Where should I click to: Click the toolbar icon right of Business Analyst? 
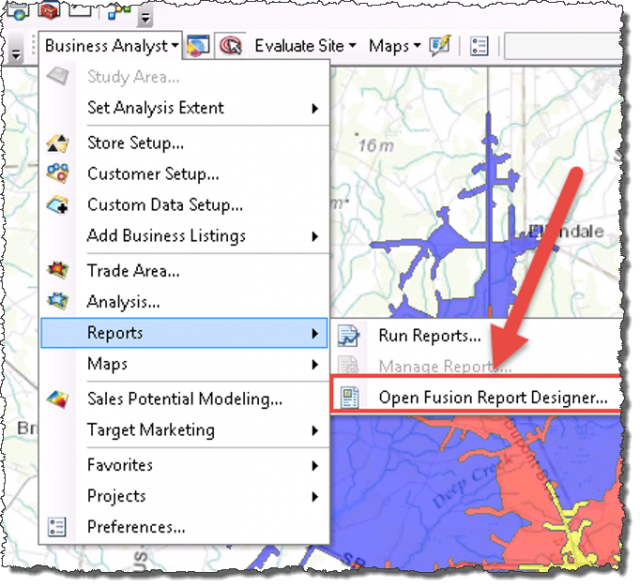198,45
